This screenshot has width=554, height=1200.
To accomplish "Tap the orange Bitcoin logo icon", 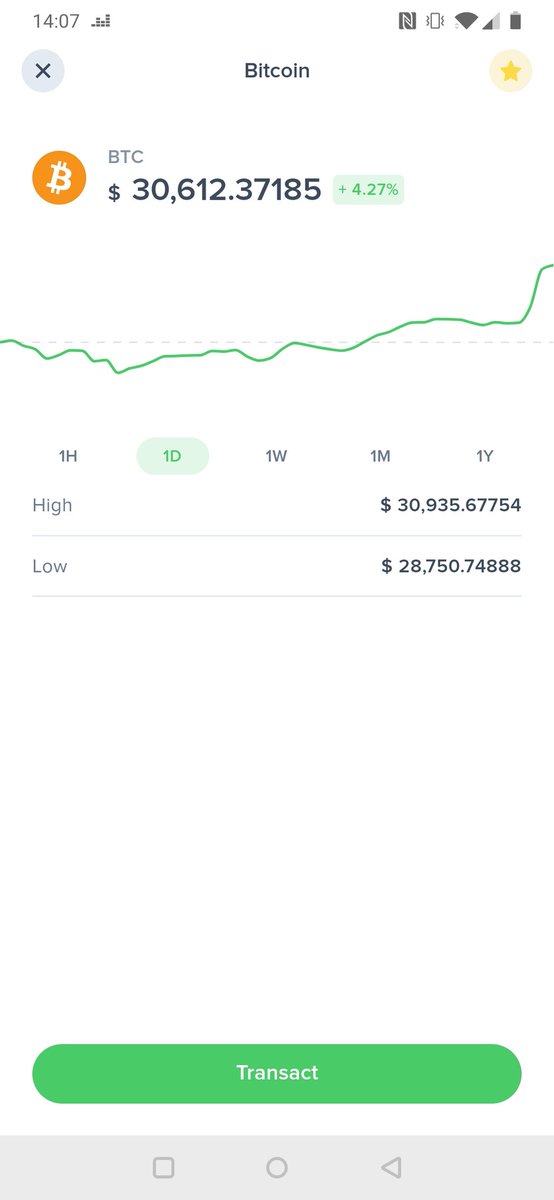I will (x=59, y=178).
